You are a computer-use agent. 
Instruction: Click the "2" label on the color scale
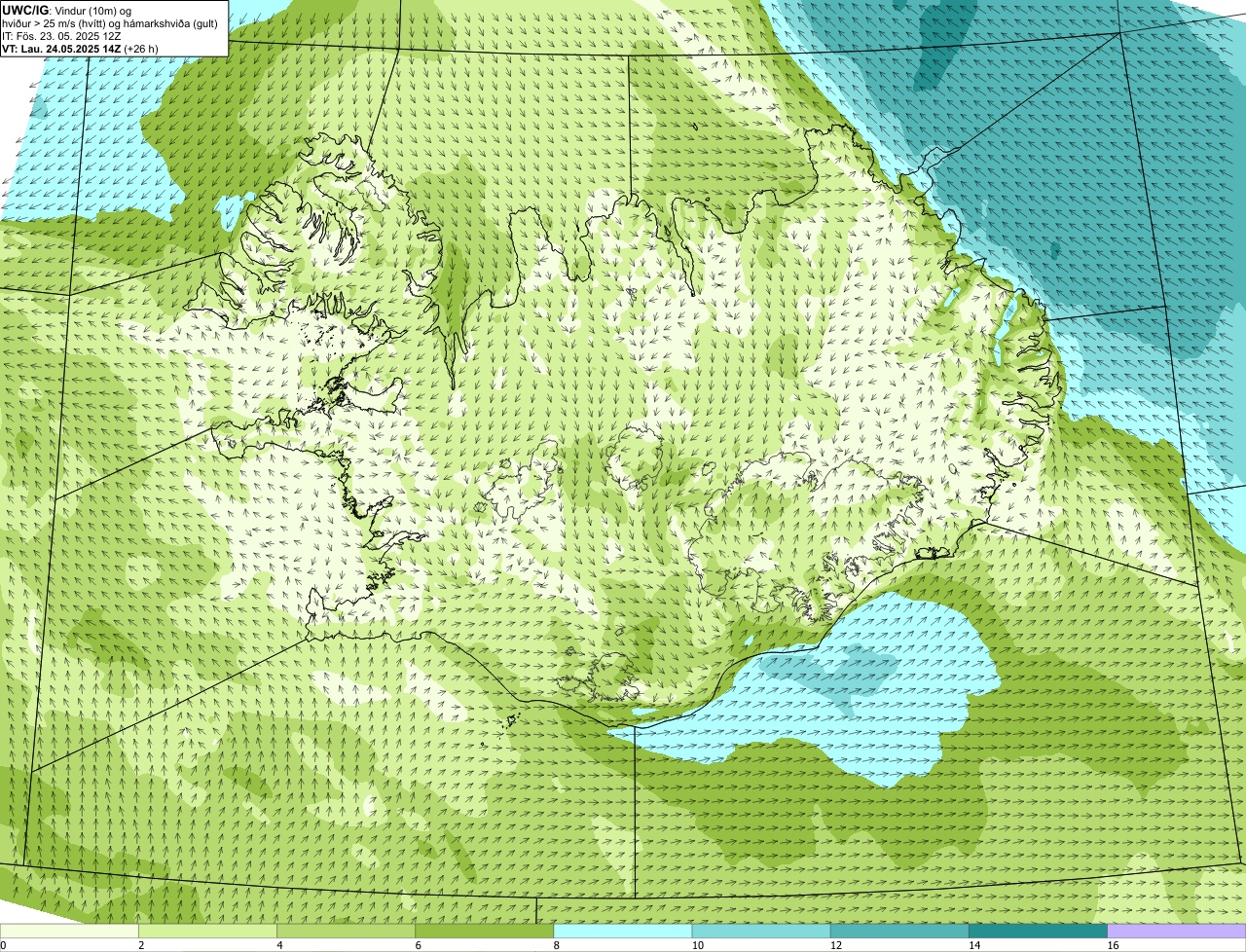(141, 945)
